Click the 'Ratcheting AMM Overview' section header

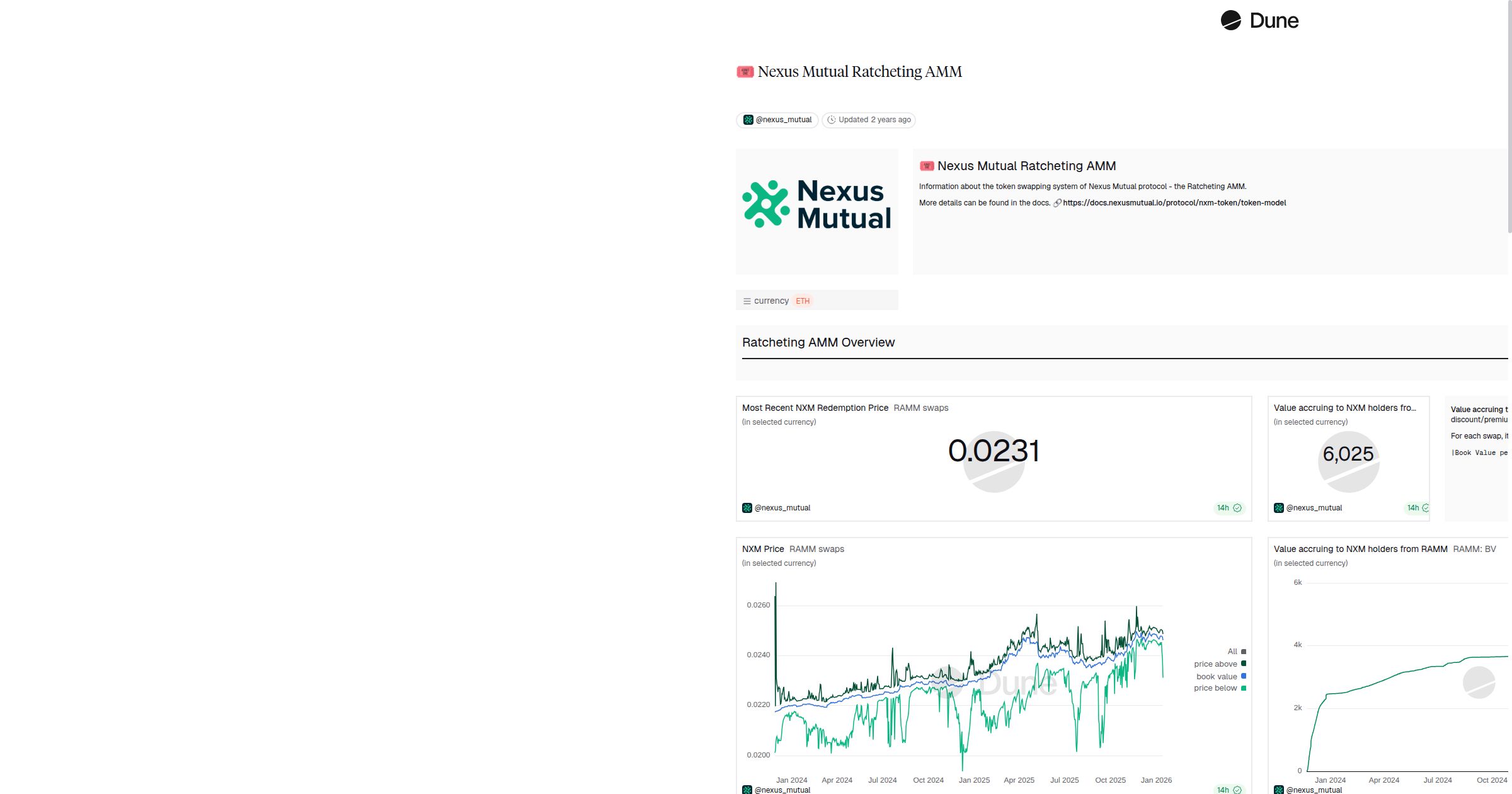point(818,342)
